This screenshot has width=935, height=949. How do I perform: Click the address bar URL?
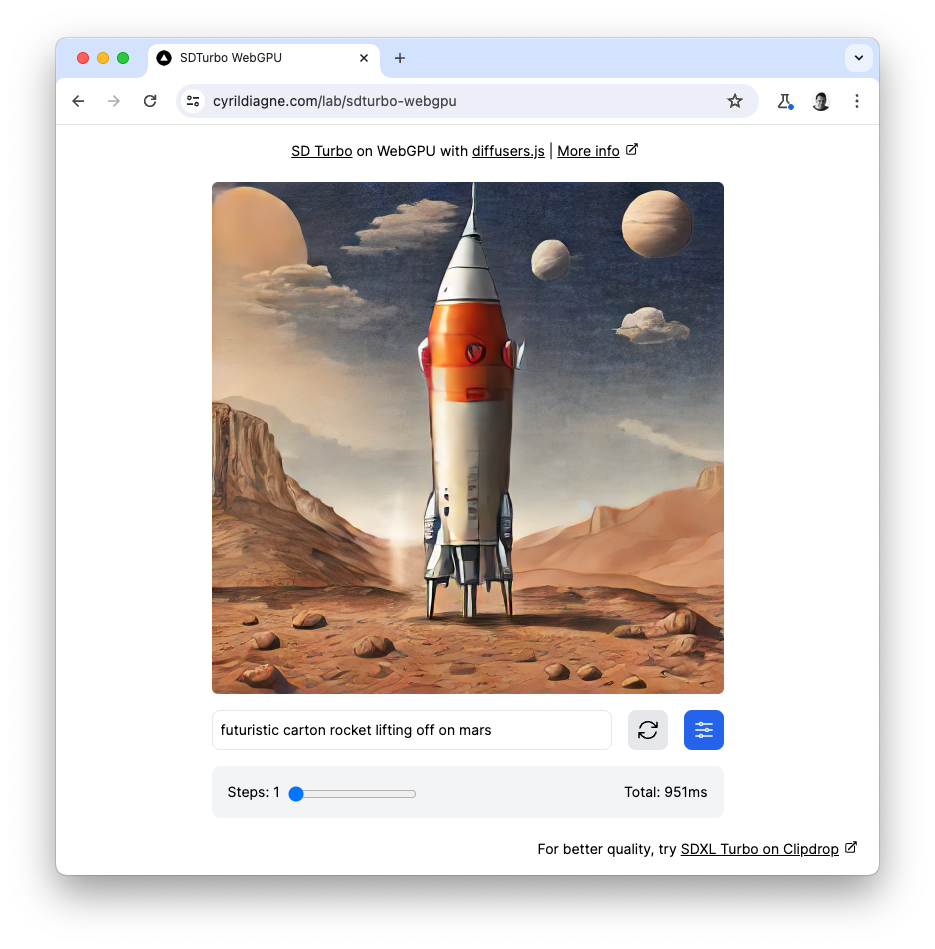point(334,101)
